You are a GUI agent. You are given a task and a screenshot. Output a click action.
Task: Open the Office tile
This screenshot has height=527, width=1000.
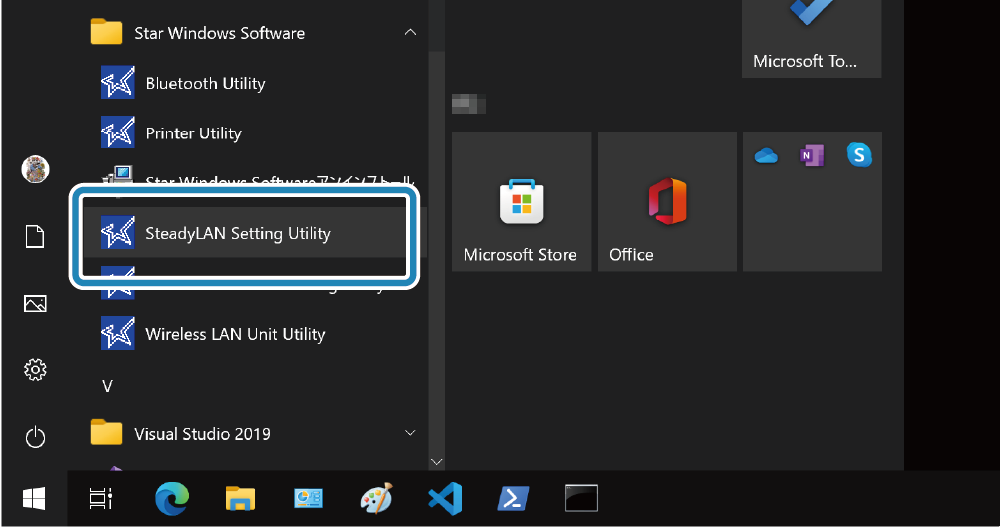pyautogui.click(x=666, y=202)
